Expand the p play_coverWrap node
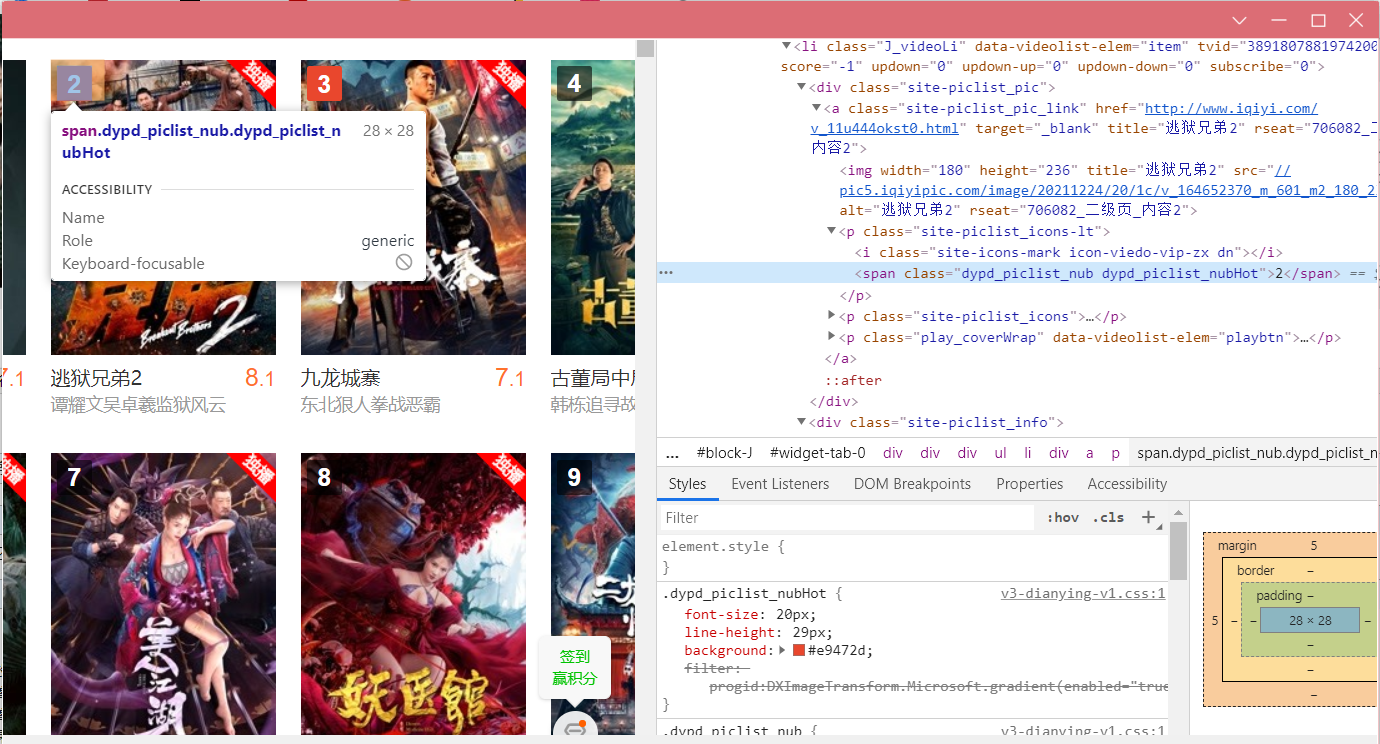The image size is (1380, 744). click(x=832, y=337)
